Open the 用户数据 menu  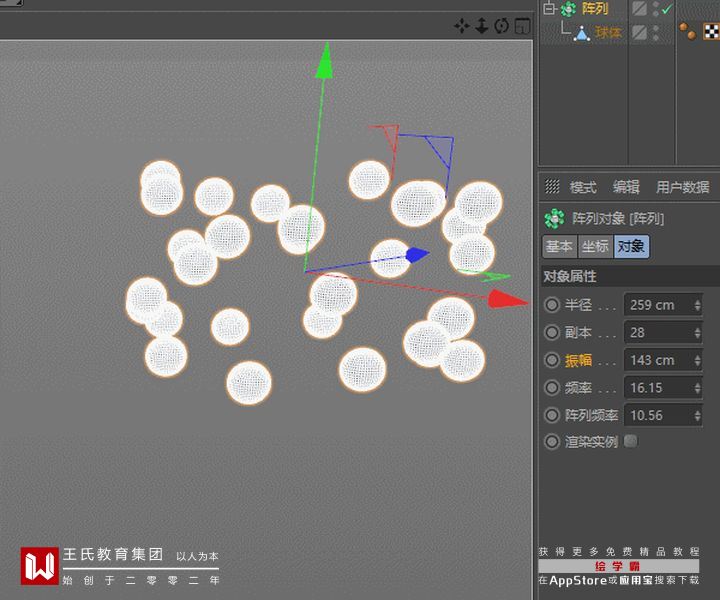pyautogui.click(x=682, y=187)
